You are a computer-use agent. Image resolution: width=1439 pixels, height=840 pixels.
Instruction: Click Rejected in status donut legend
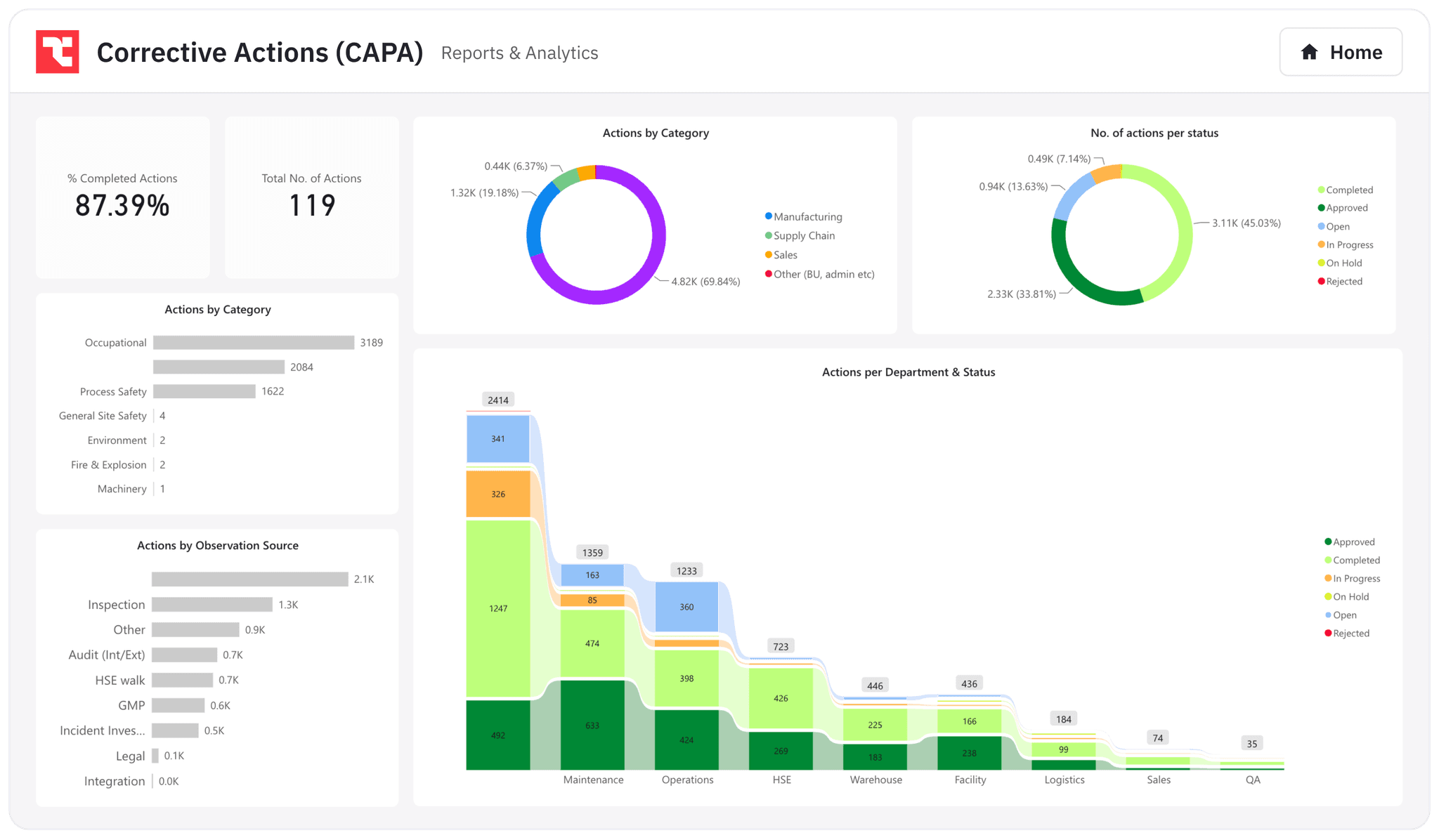[x=1340, y=281]
